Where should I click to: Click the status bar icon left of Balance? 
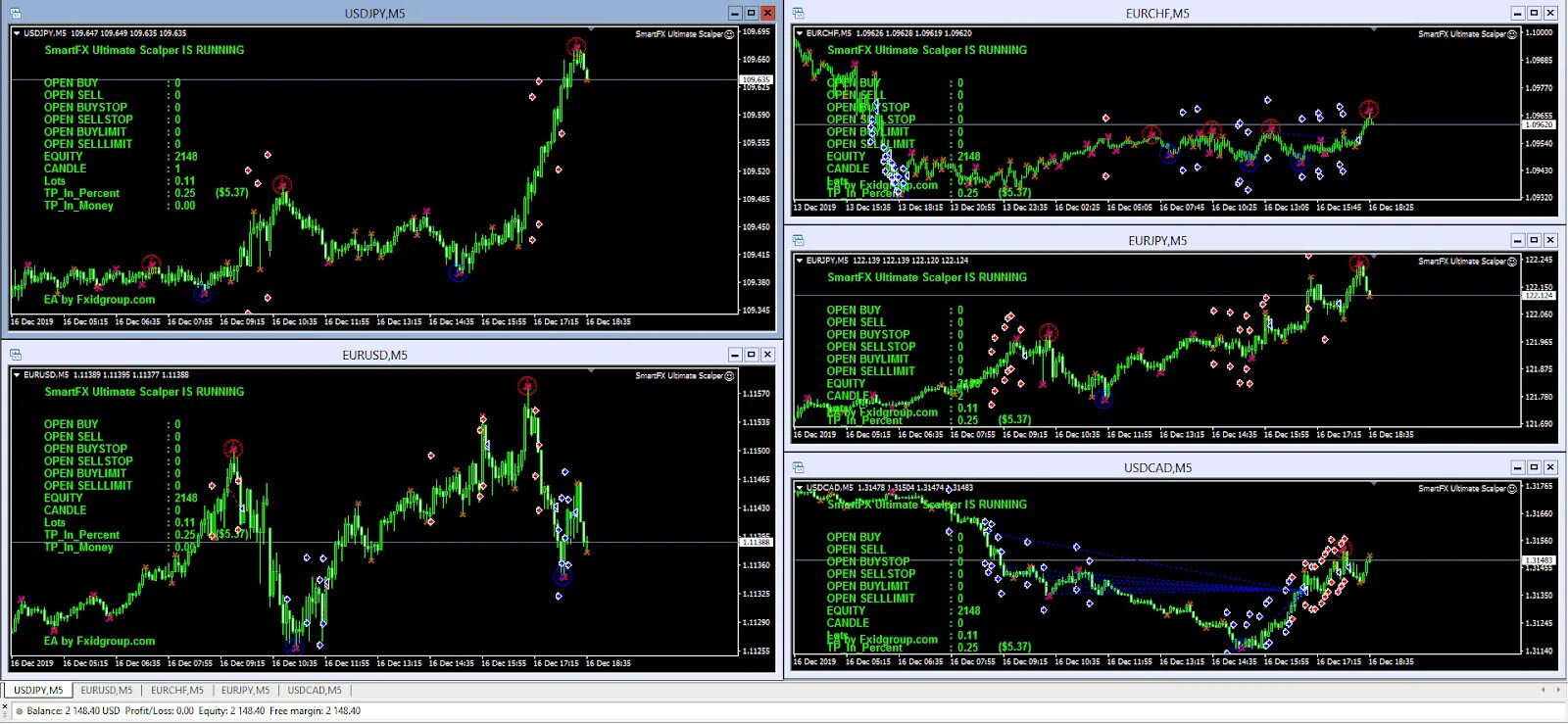click(x=18, y=711)
